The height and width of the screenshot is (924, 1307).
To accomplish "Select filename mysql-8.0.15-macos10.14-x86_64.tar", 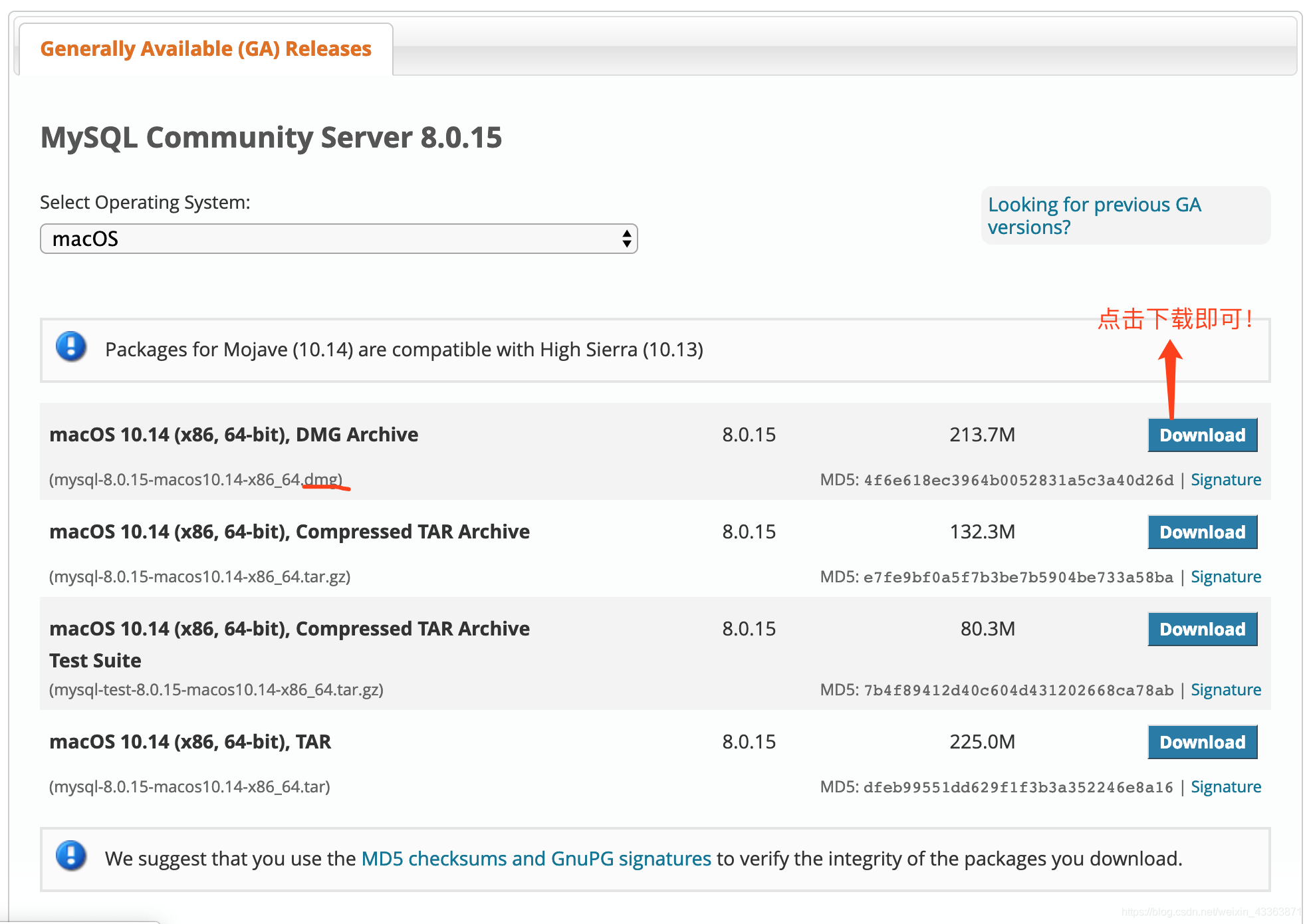I will (189, 786).
